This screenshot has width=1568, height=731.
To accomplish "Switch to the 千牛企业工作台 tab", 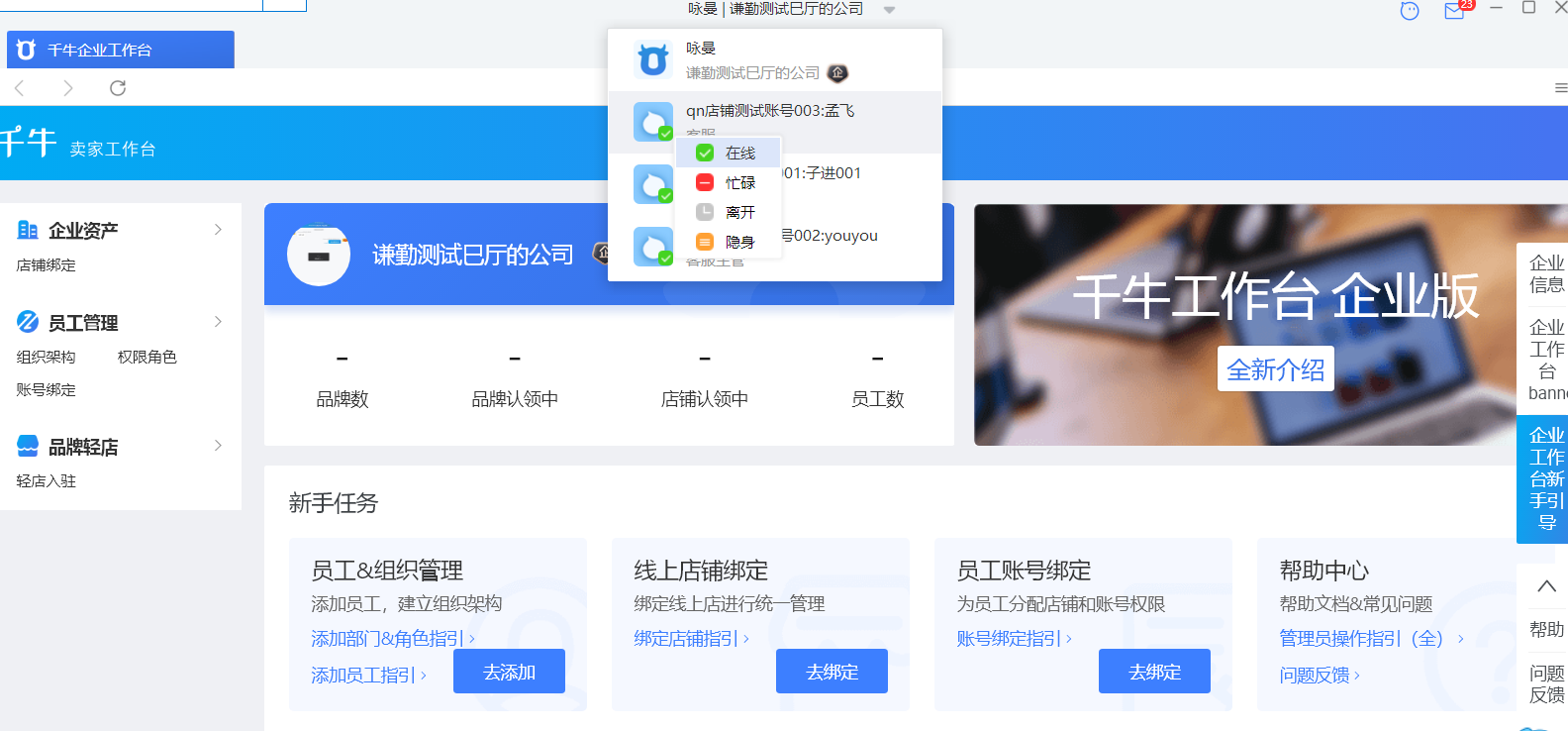I will [121, 50].
